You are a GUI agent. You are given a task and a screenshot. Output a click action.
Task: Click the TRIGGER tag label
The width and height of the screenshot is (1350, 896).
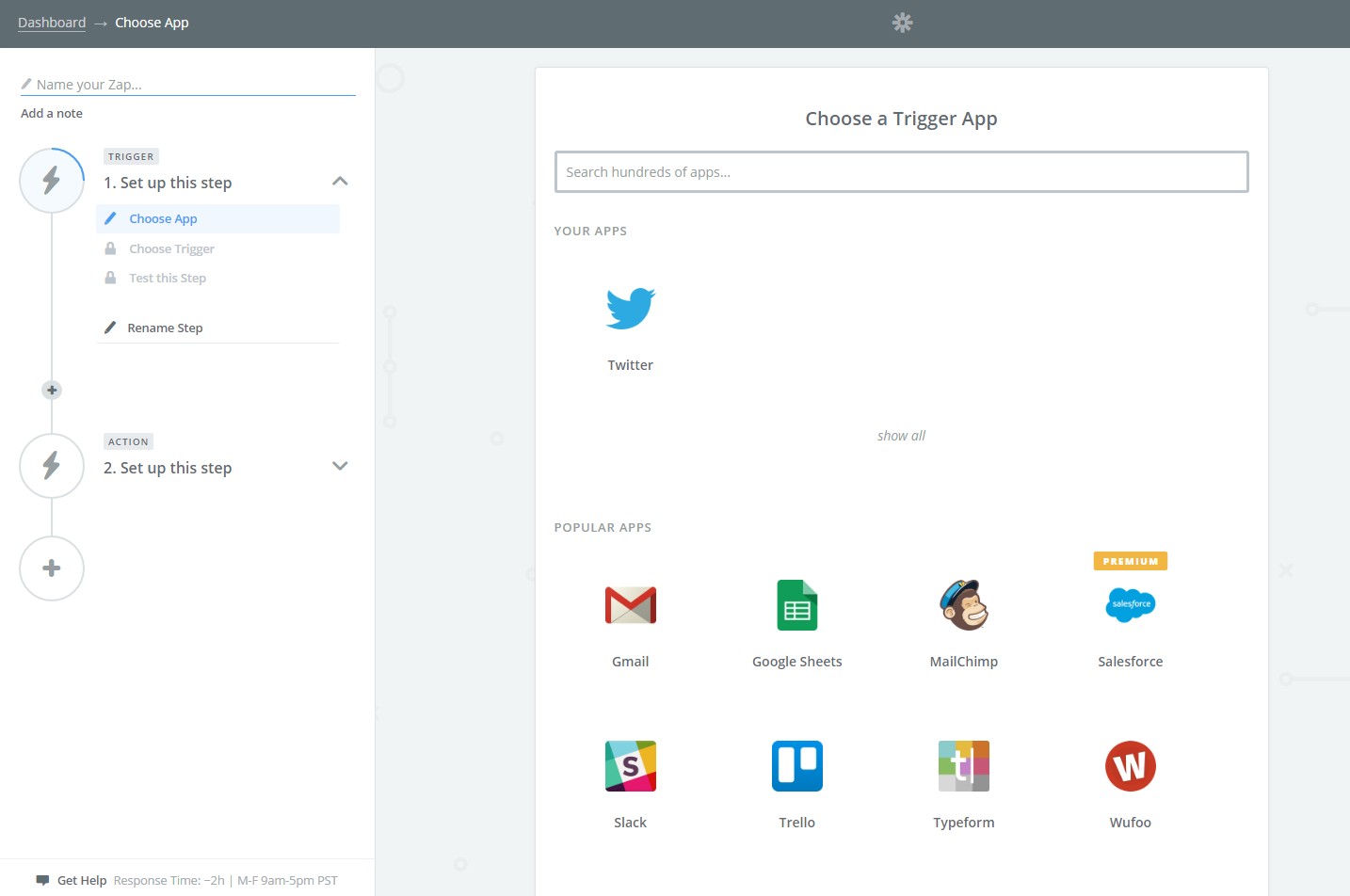point(131,156)
